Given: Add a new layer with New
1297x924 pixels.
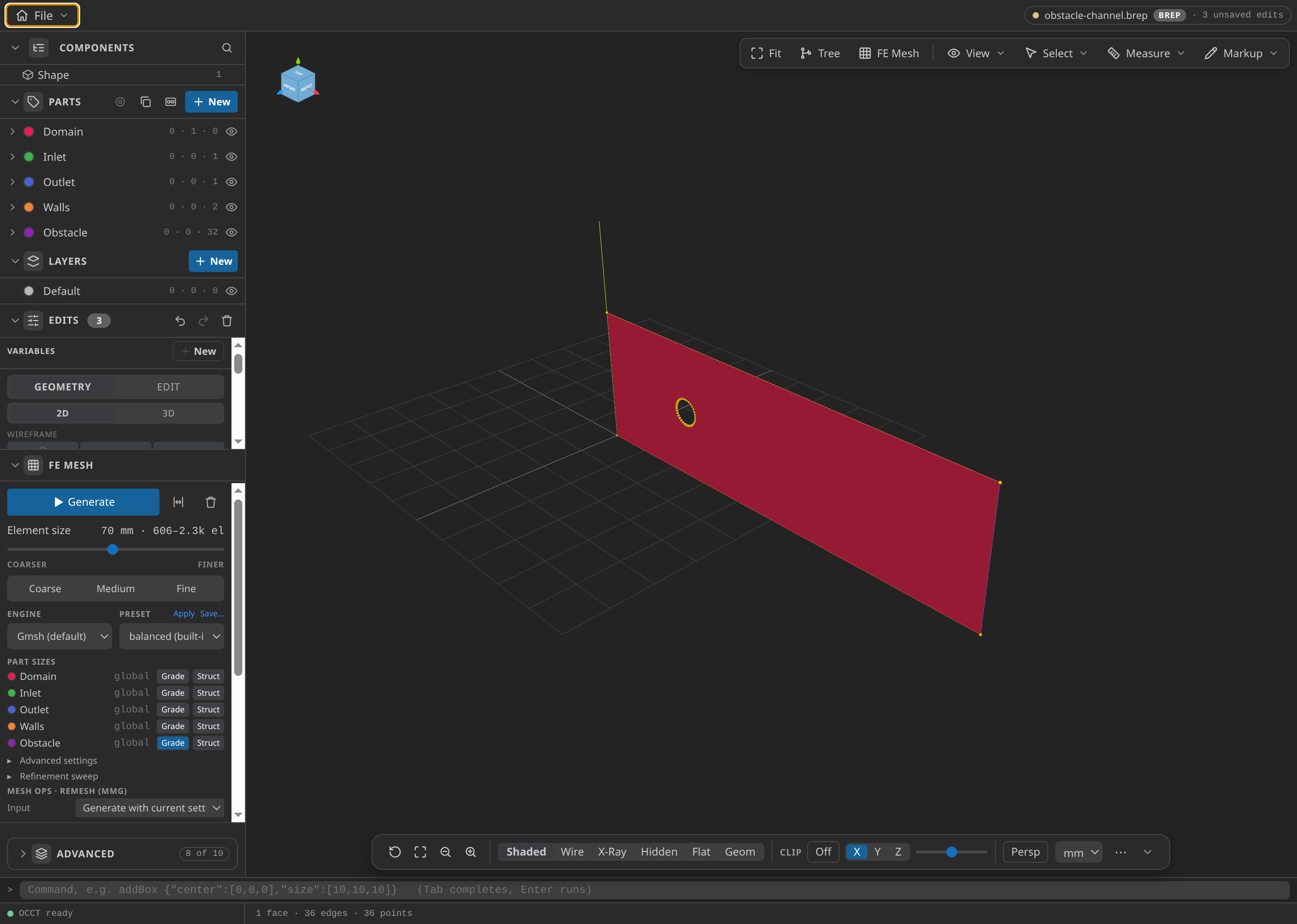Looking at the screenshot, I should coord(213,261).
